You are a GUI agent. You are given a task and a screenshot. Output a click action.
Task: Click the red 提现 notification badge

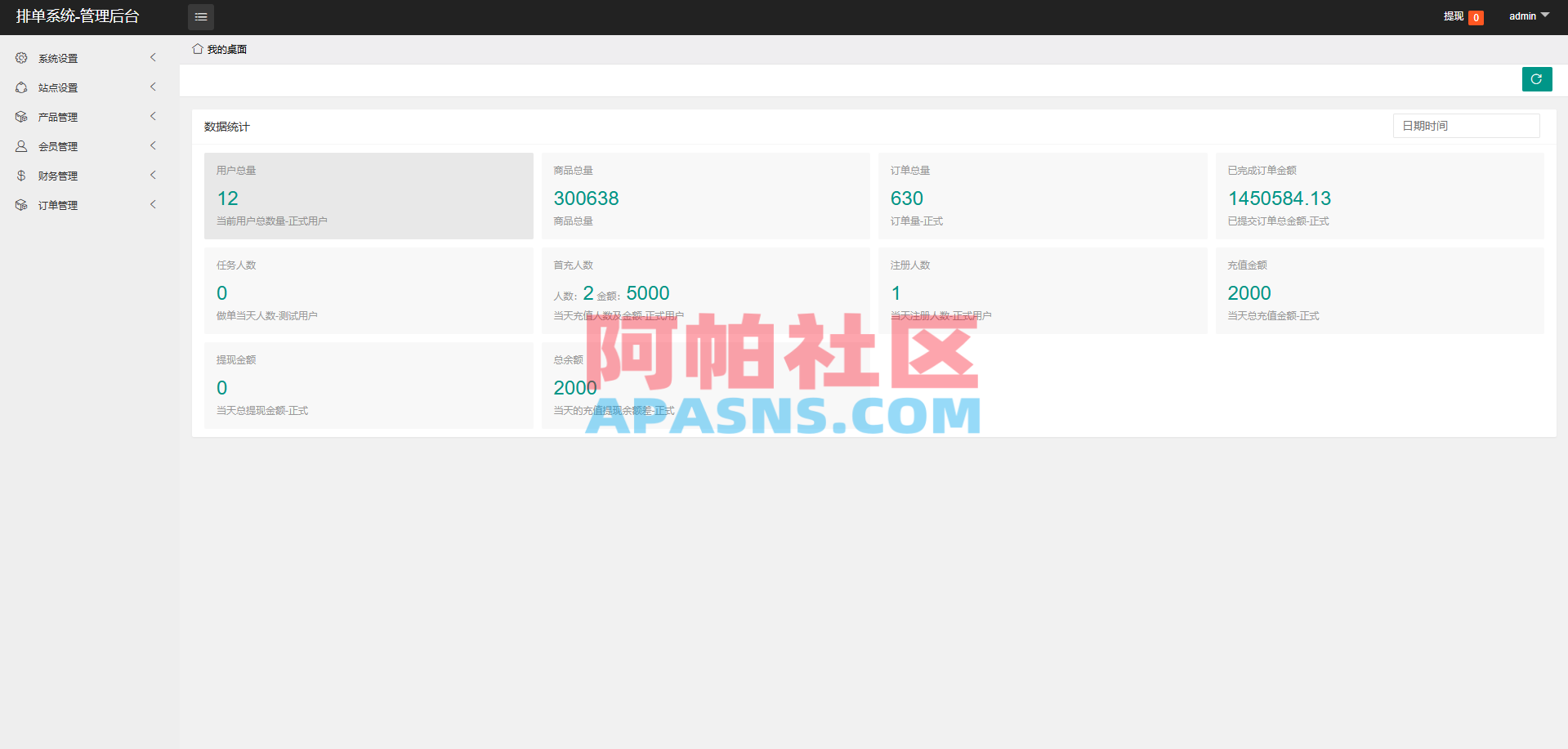point(1476,16)
